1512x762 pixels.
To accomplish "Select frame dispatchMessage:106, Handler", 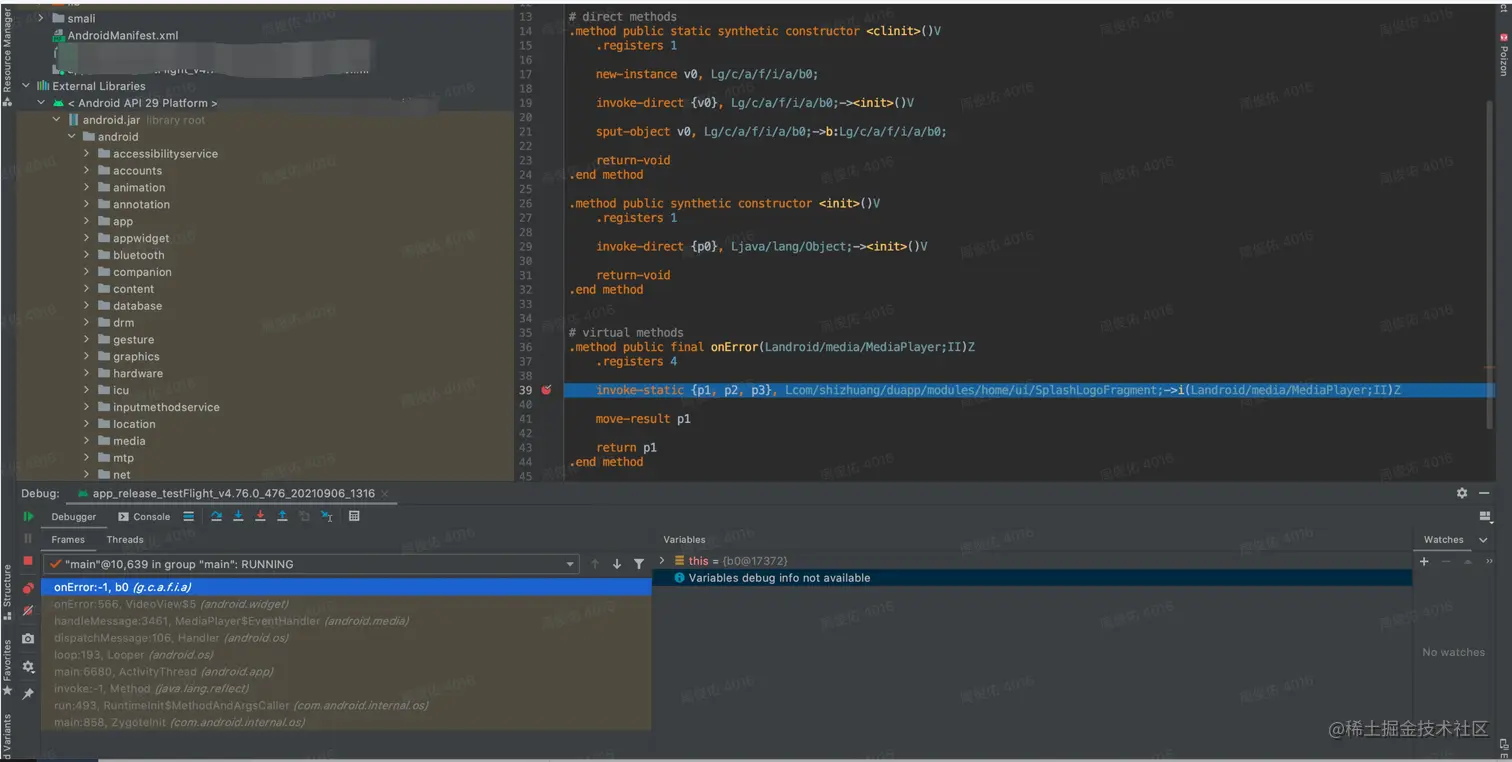I will coord(346,638).
